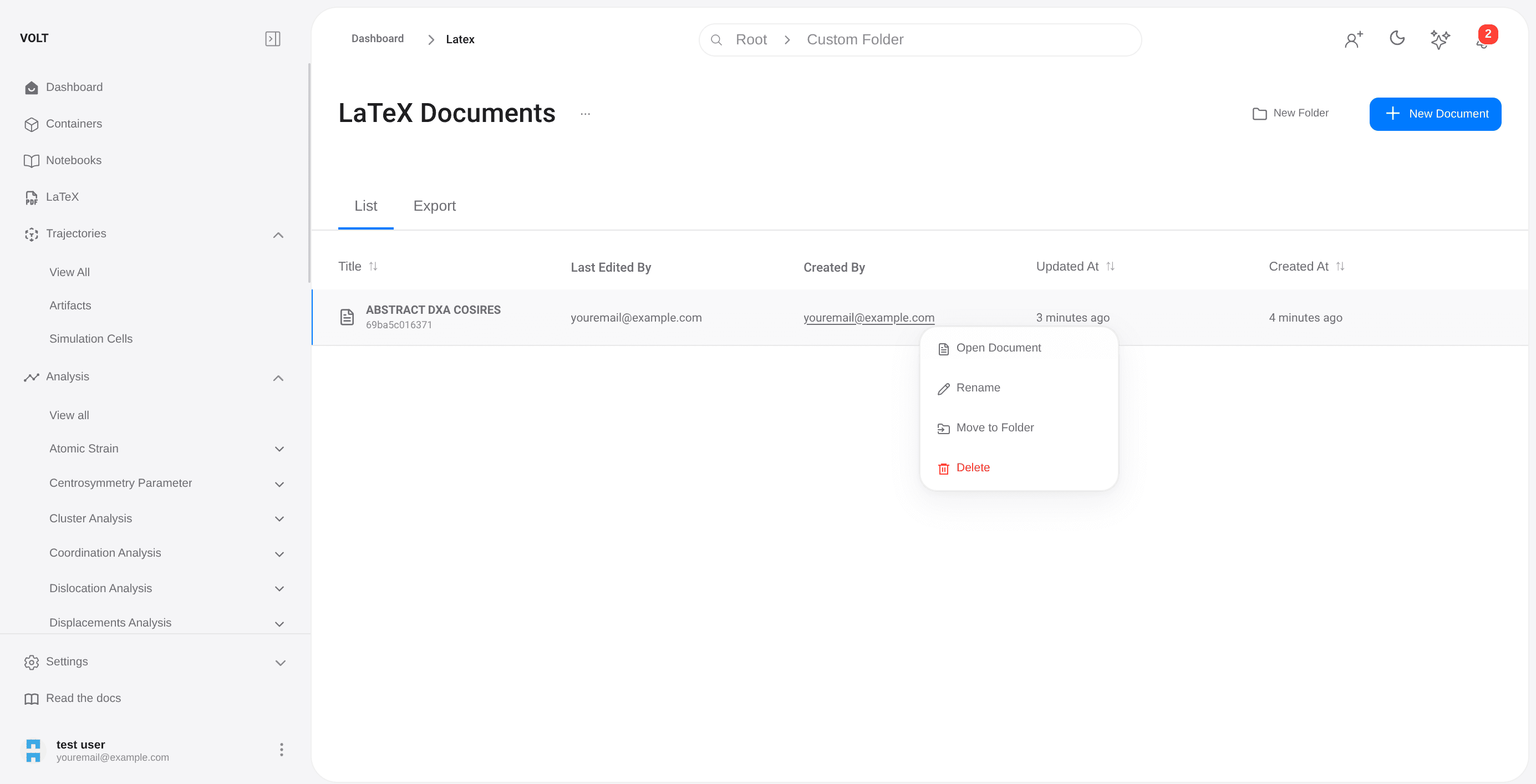Image resolution: width=1536 pixels, height=784 pixels.
Task: Expand Atomic Strain submenu
Action: 279,449
